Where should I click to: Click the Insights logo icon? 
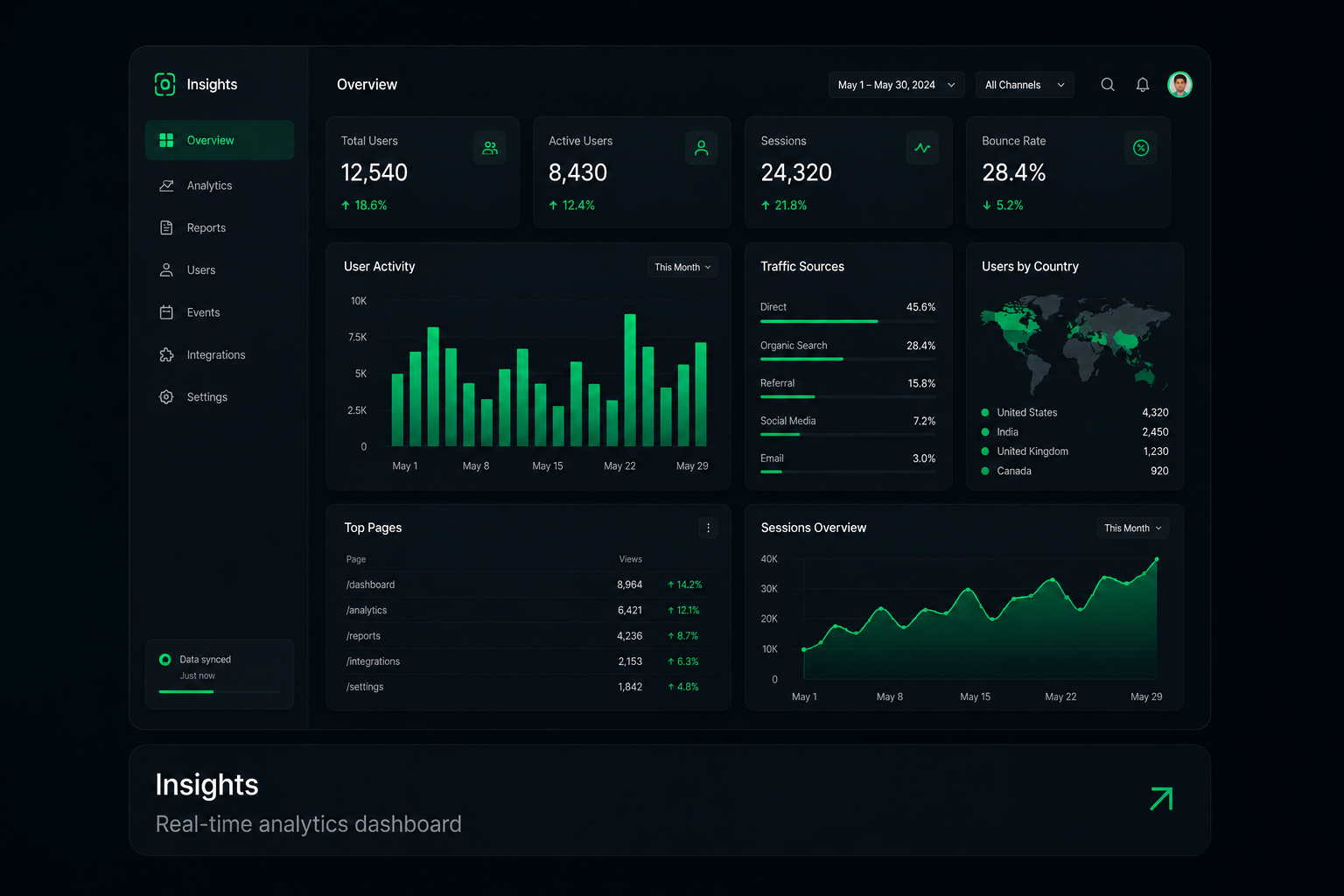[164, 84]
